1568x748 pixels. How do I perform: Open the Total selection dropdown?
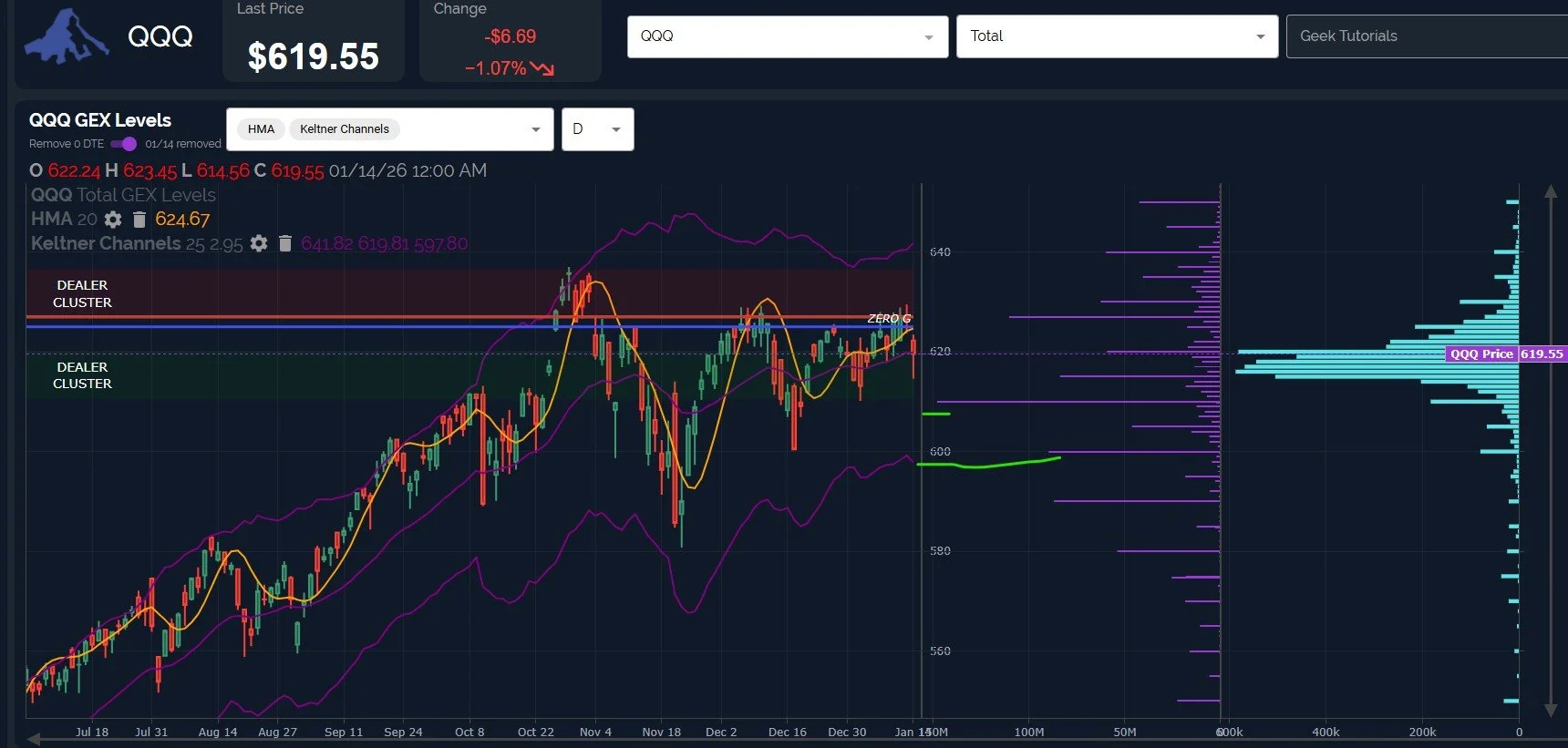click(x=1117, y=36)
